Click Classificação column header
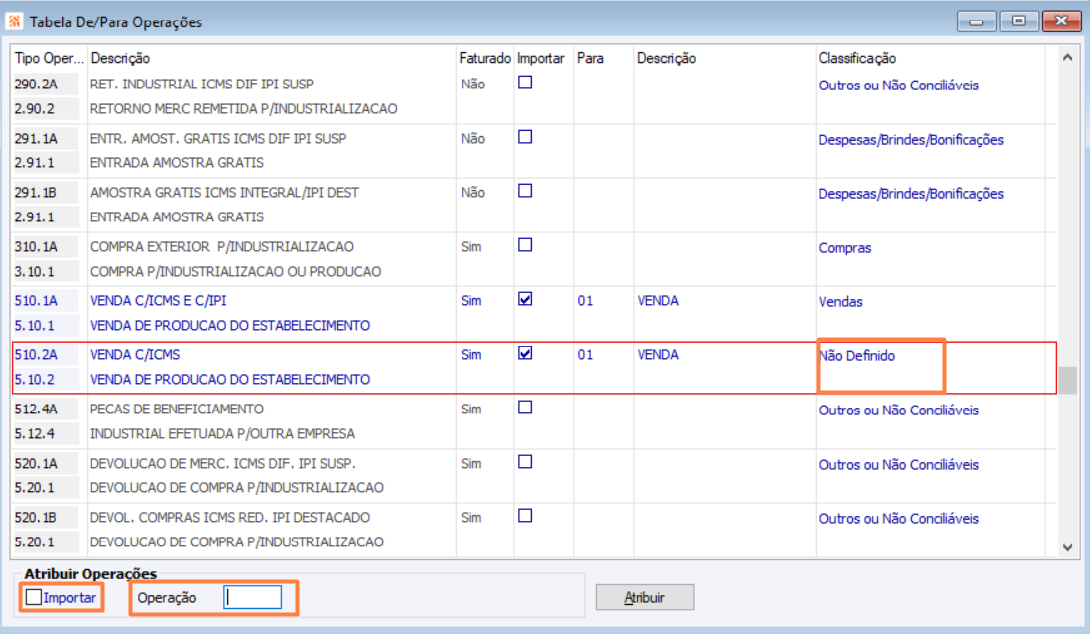 [x=857, y=58]
